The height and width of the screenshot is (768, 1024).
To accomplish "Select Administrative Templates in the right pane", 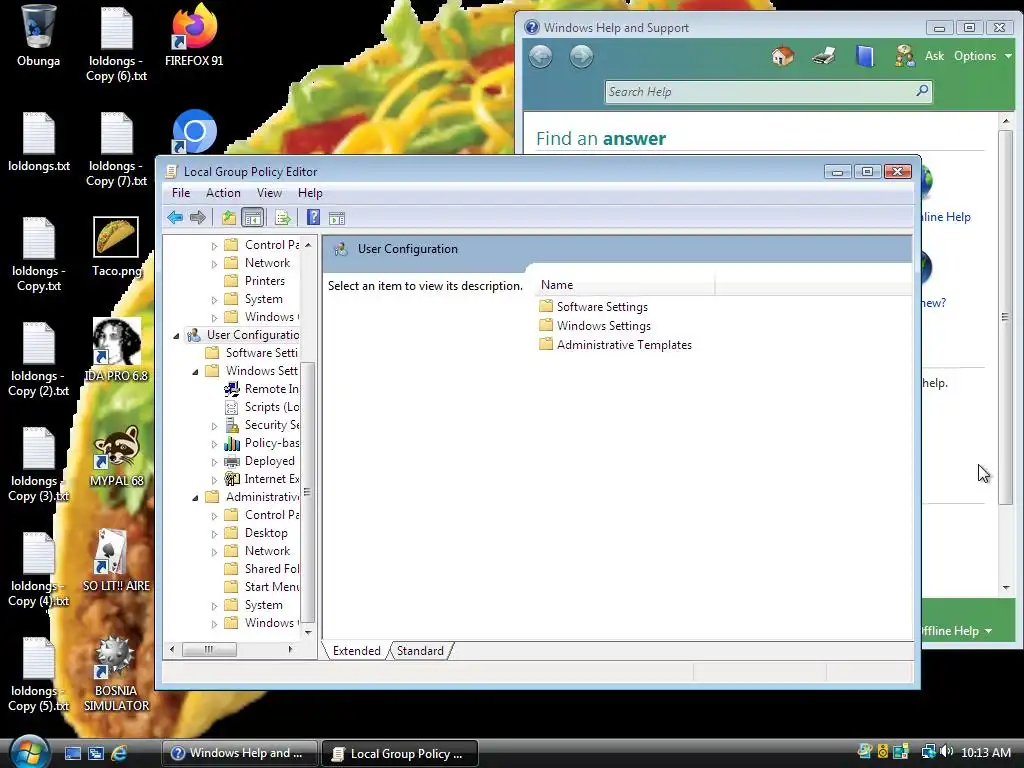I will coord(615,344).
